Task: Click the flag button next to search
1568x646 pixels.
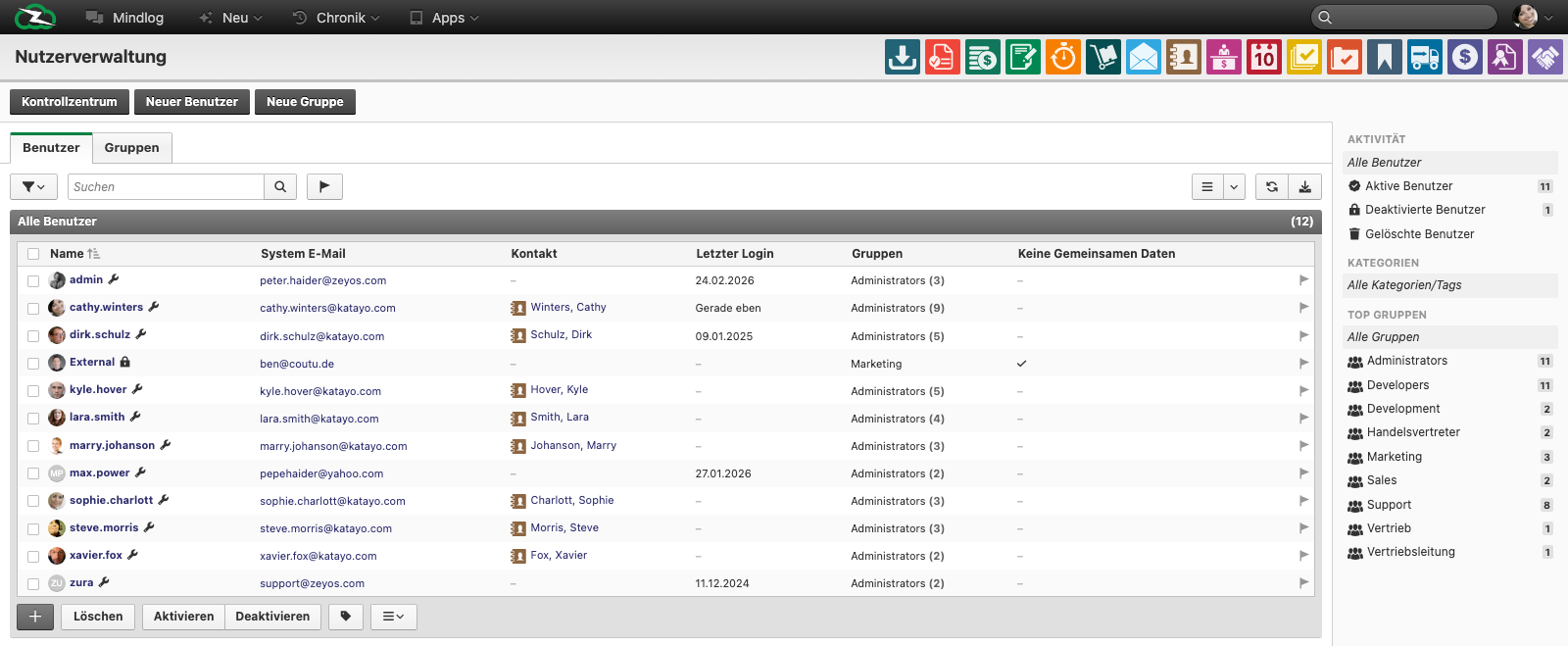Action: (324, 186)
